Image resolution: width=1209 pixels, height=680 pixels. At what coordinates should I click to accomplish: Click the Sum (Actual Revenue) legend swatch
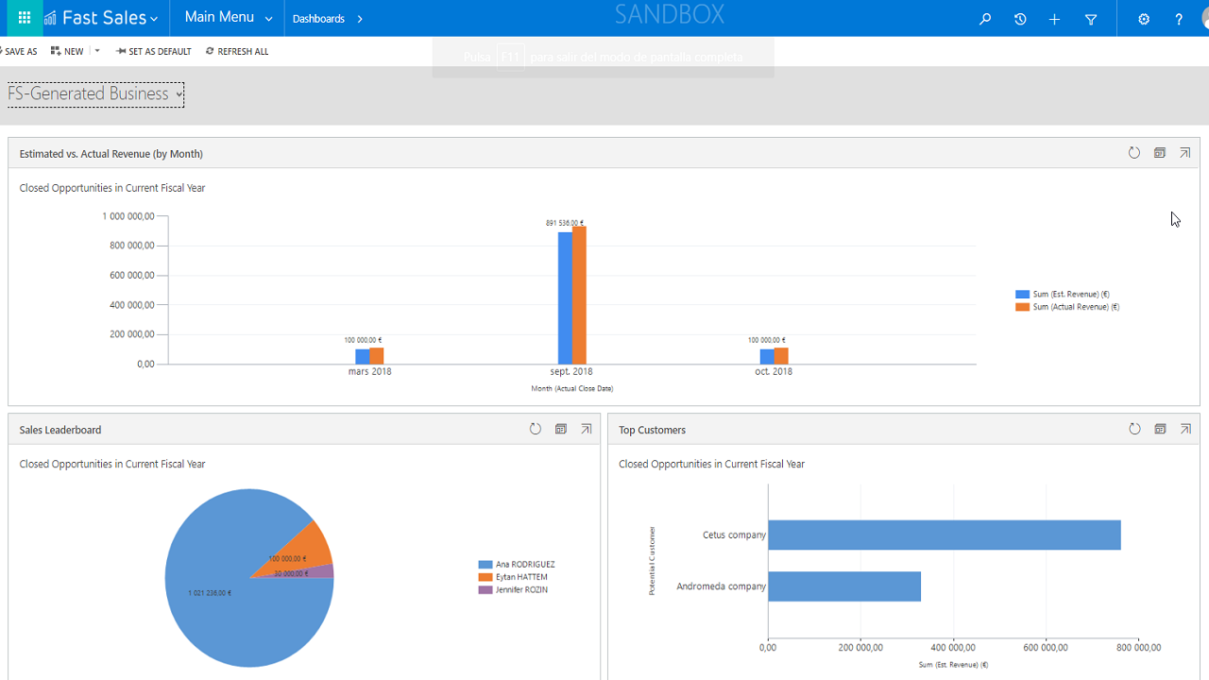point(1022,307)
